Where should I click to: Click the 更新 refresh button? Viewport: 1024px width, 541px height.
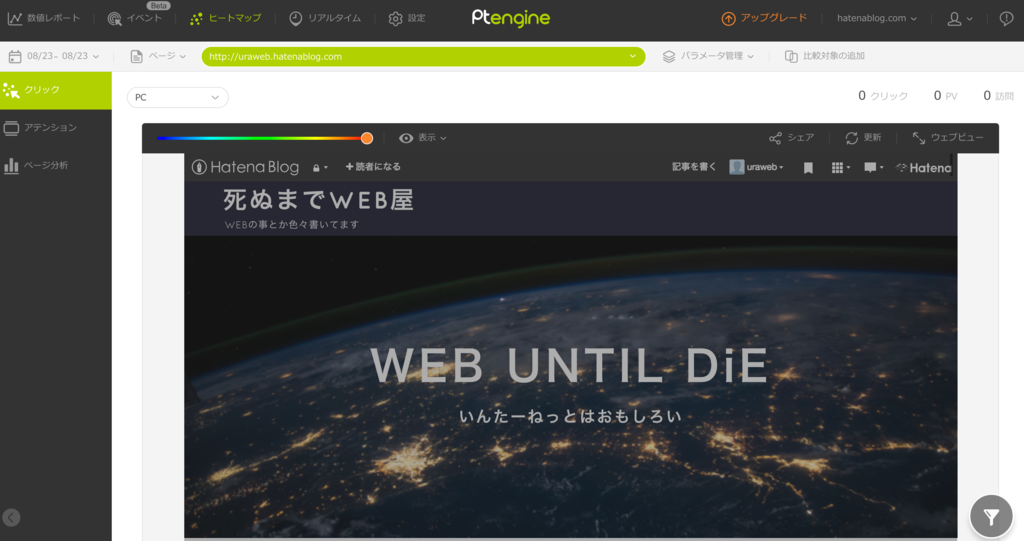point(863,138)
